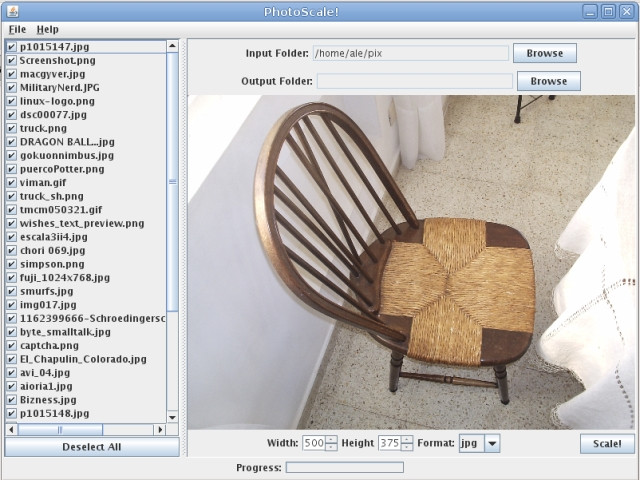Close the PhotoScale! window

pyautogui.click(x=627, y=11)
